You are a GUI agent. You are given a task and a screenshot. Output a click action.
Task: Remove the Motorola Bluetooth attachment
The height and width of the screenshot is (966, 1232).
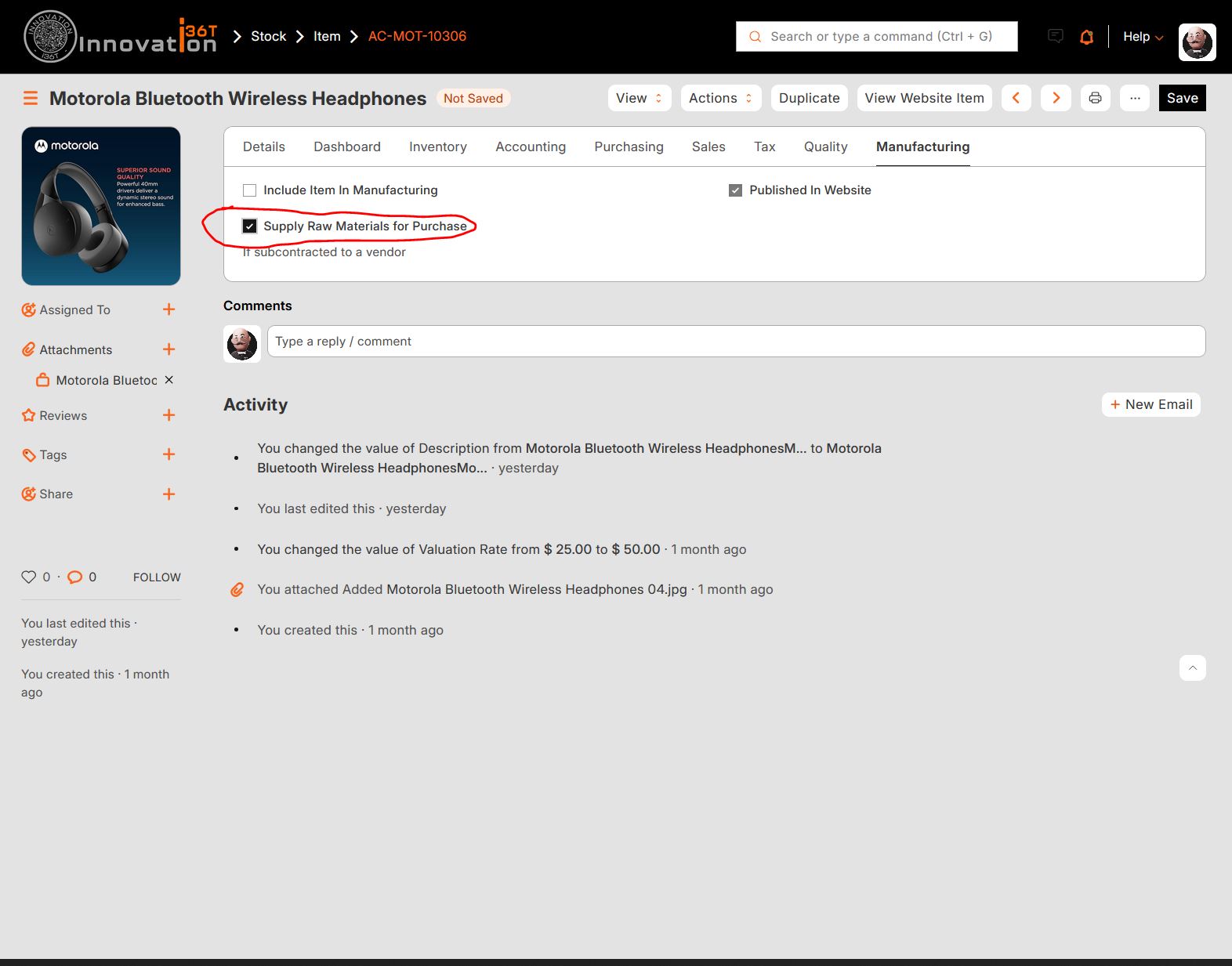(168, 380)
